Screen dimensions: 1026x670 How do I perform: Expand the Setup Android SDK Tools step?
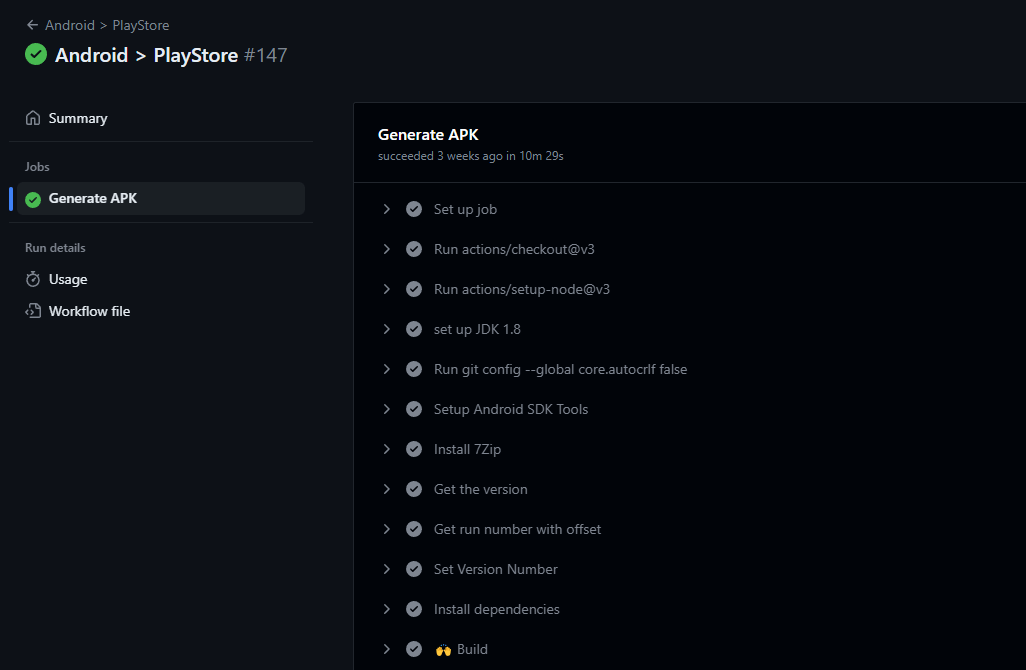coord(387,409)
